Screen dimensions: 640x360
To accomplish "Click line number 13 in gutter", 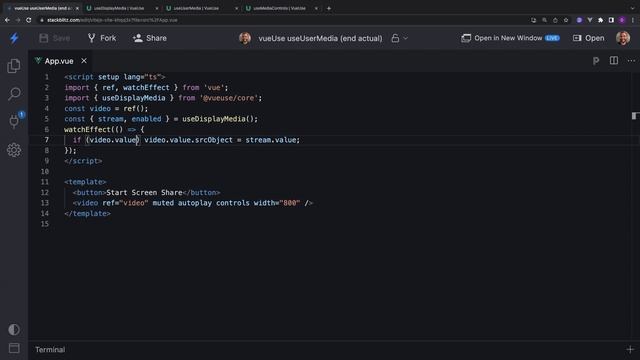I will pyautogui.click(x=44, y=203).
